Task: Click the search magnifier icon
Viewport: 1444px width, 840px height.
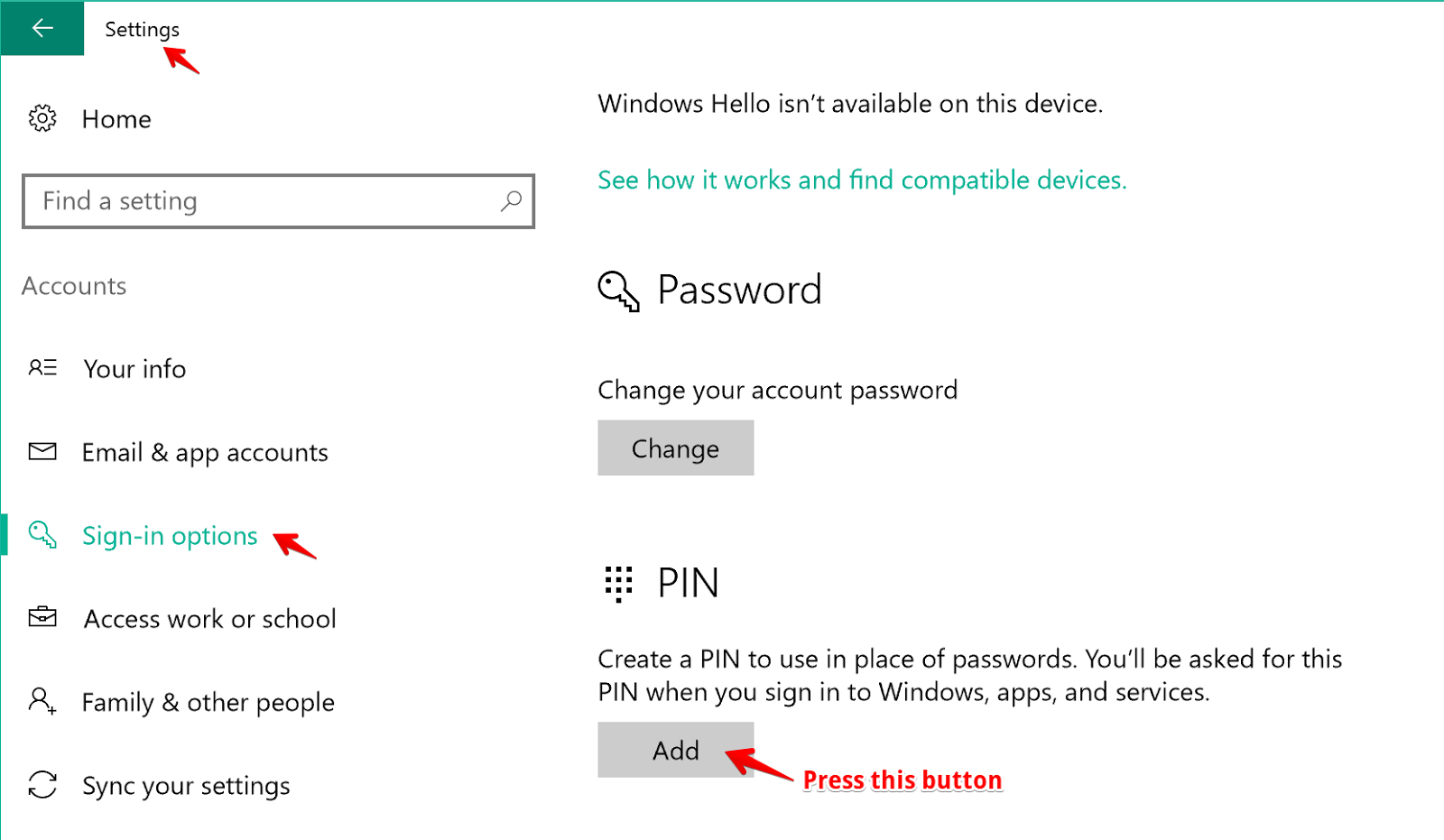Action: pos(511,200)
